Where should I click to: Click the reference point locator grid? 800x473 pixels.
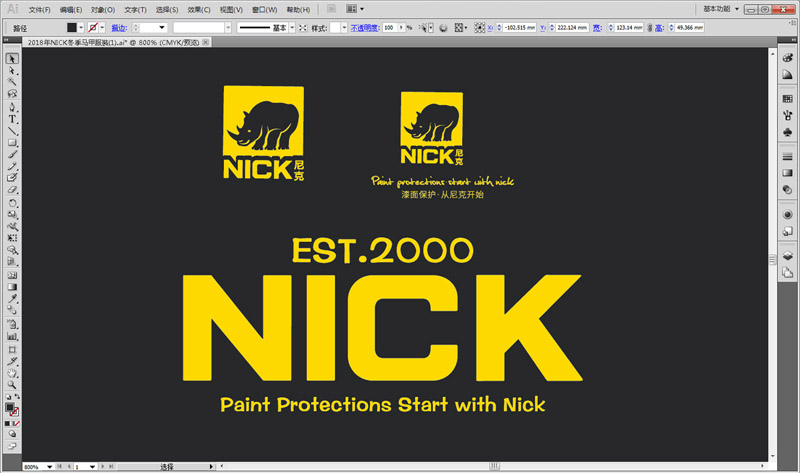pos(479,28)
